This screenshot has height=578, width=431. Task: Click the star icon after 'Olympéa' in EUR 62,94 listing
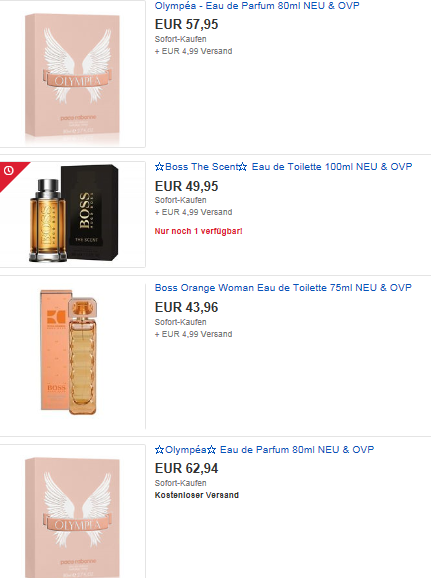pyautogui.click(x=211, y=450)
